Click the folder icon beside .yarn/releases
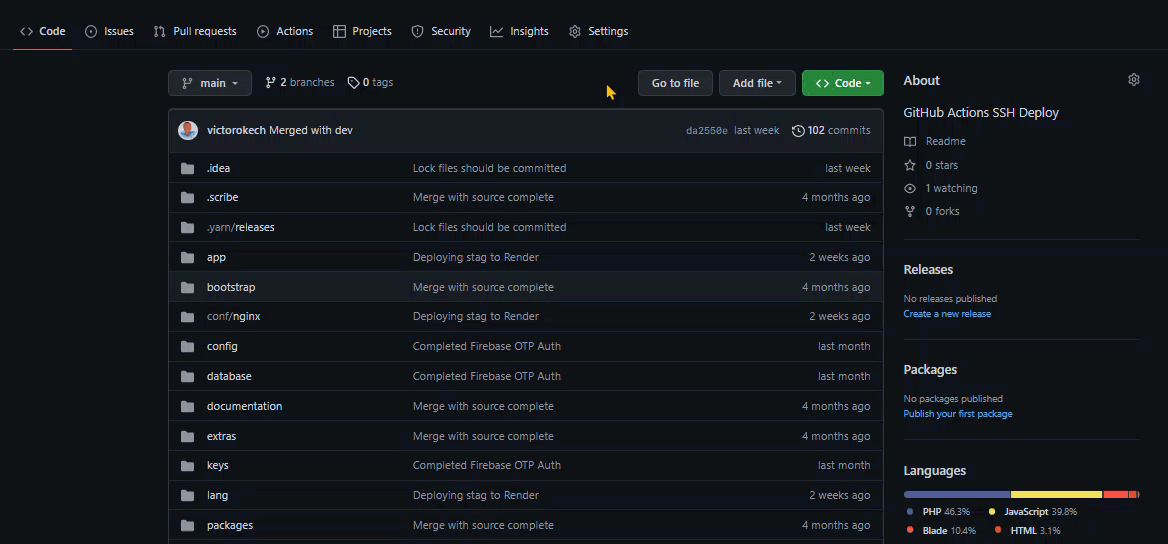The width and height of the screenshot is (1168, 544). coord(188,227)
